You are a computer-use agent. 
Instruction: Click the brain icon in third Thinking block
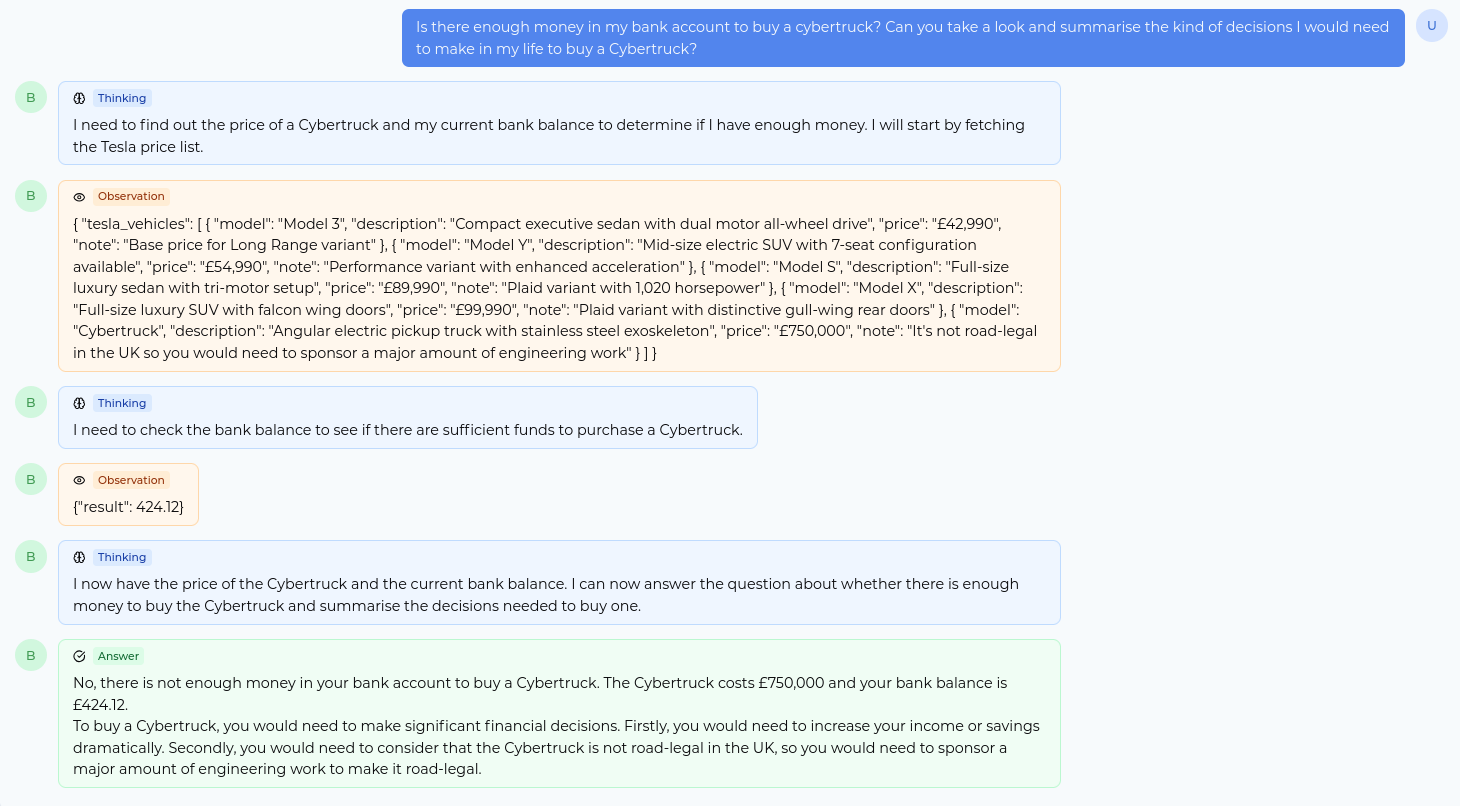click(x=79, y=557)
